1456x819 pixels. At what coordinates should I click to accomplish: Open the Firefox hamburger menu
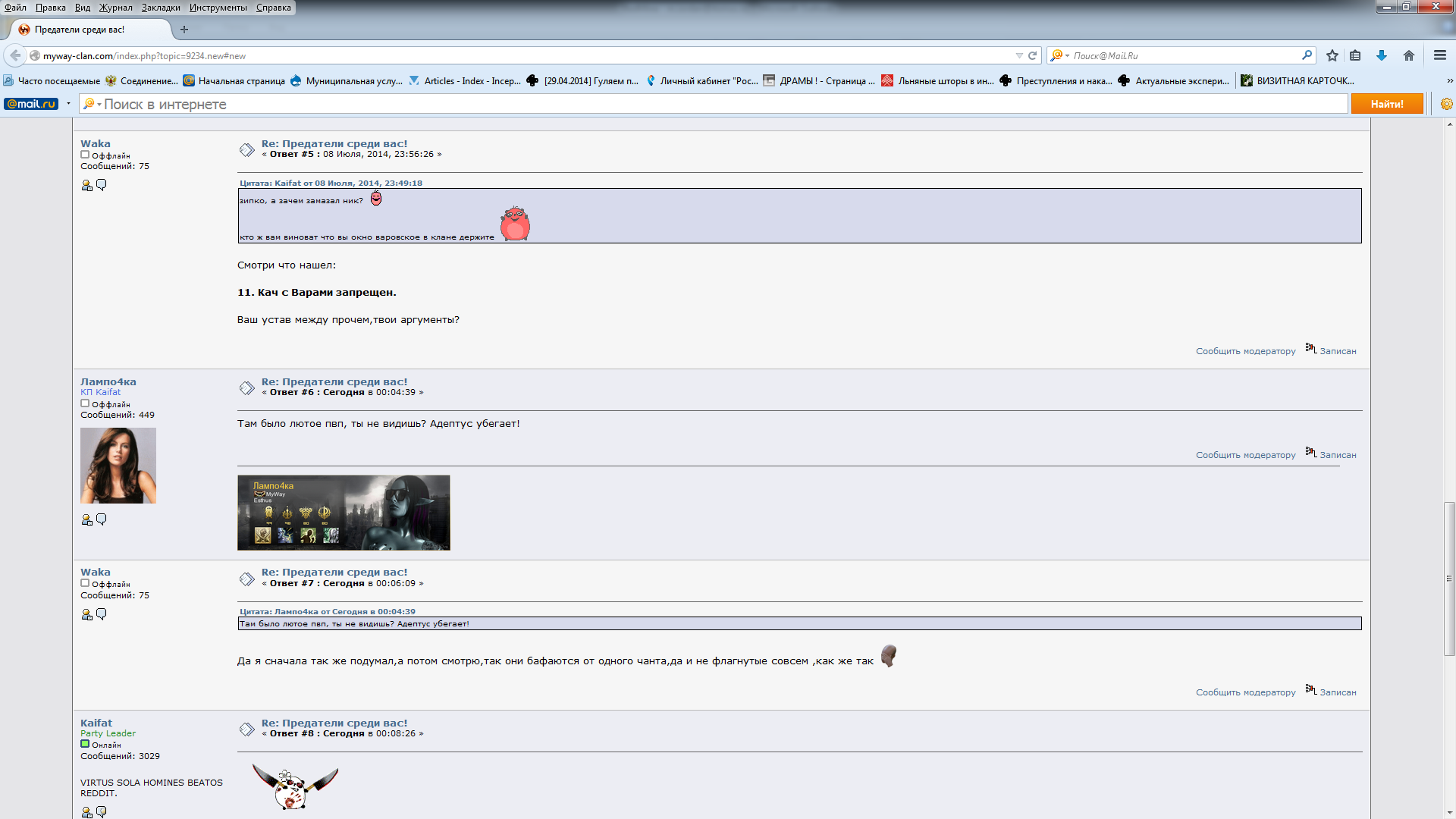tap(1440, 55)
